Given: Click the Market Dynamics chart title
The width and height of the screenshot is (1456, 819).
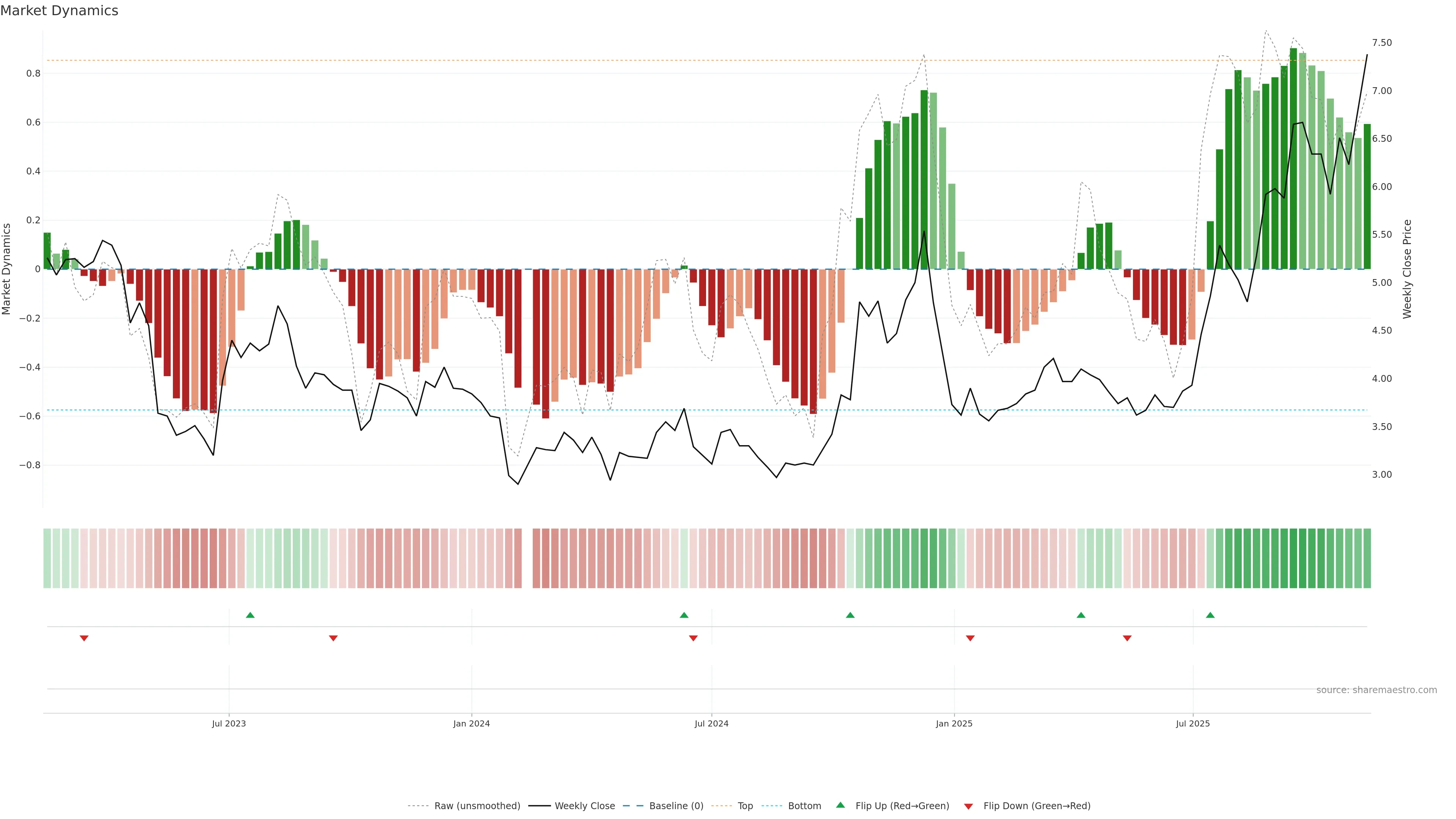Looking at the screenshot, I should (60, 11).
